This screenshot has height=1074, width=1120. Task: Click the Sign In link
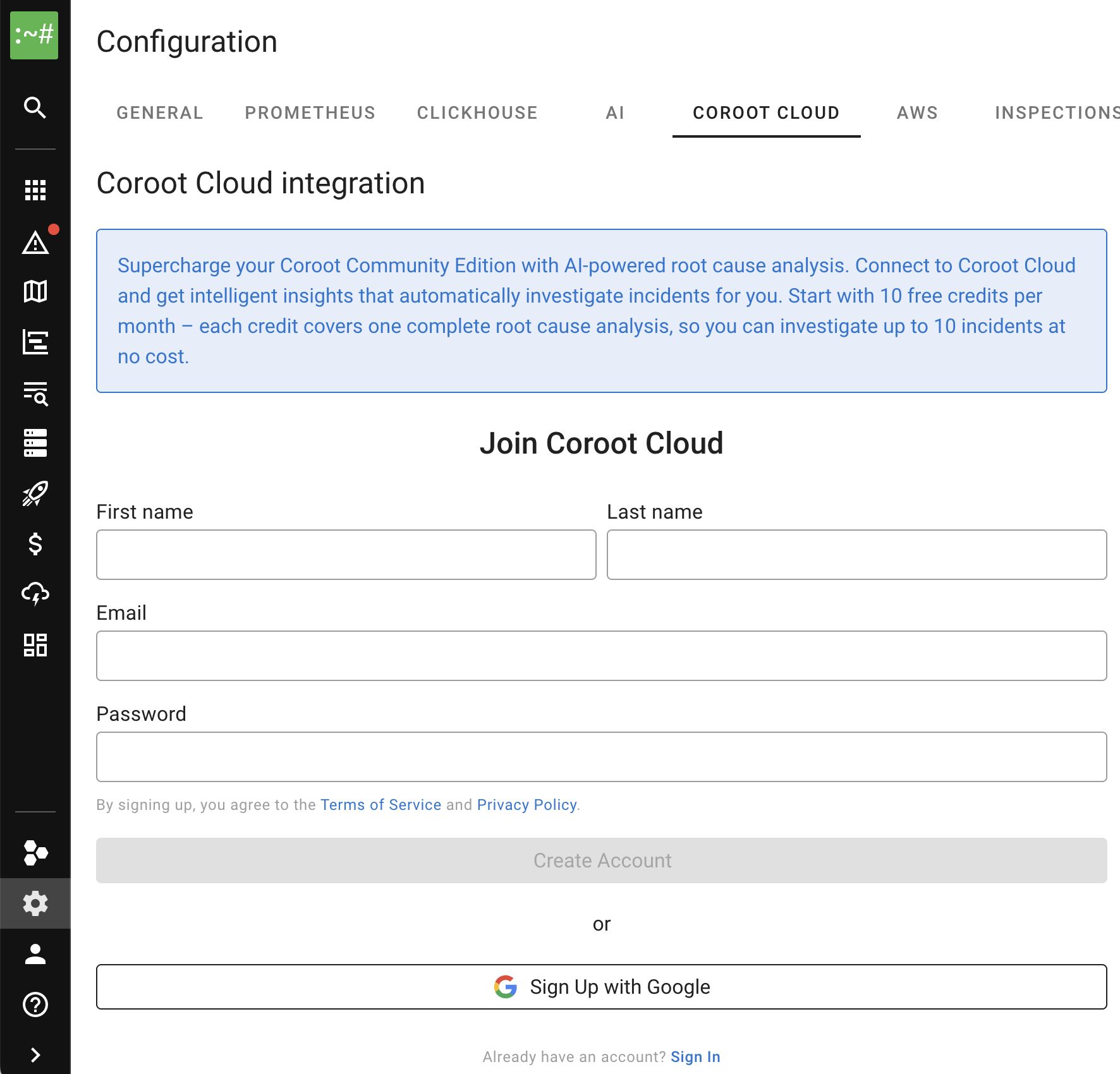tap(695, 1057)
